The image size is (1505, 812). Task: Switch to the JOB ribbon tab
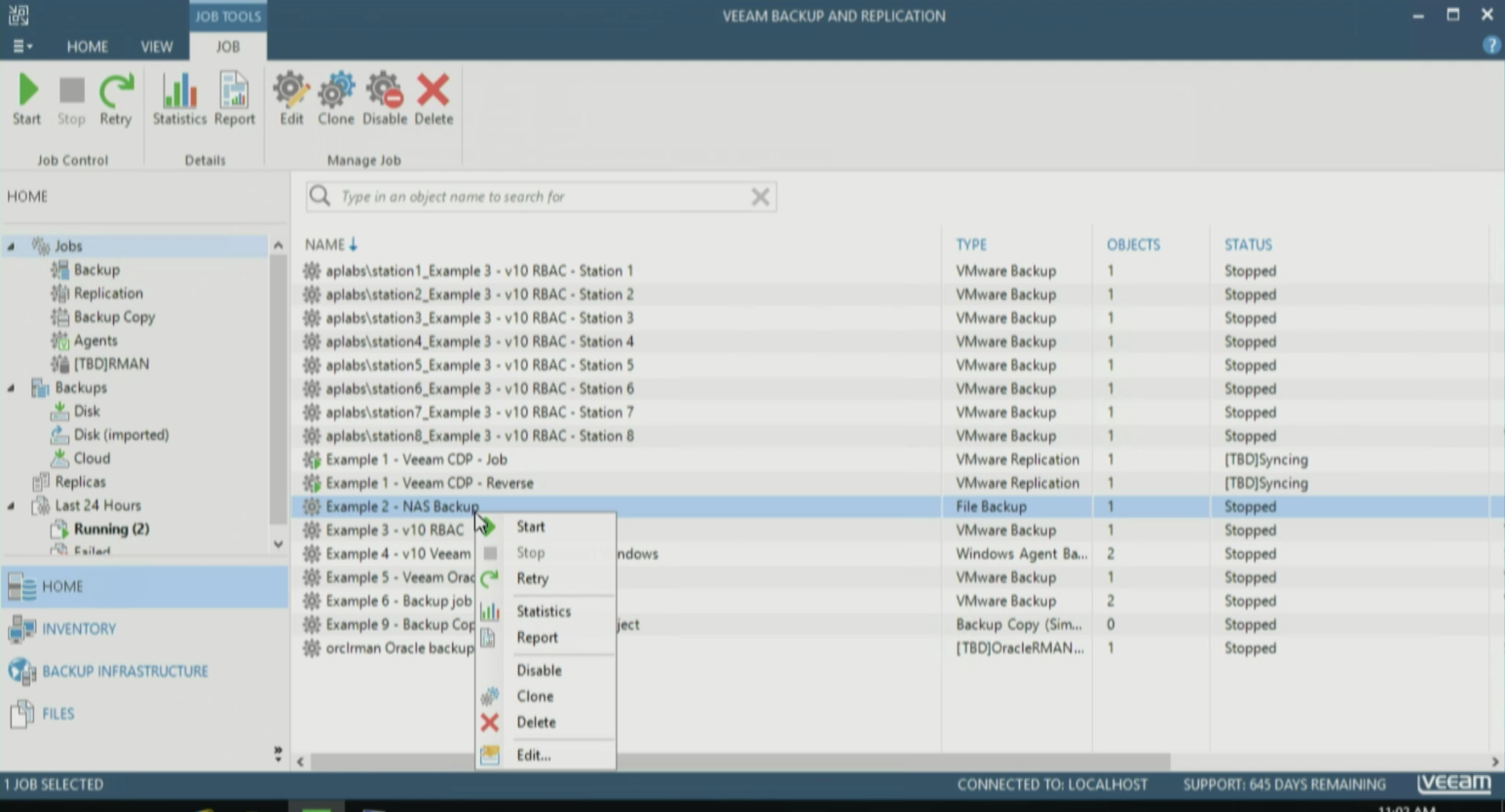tap(228, 47)
